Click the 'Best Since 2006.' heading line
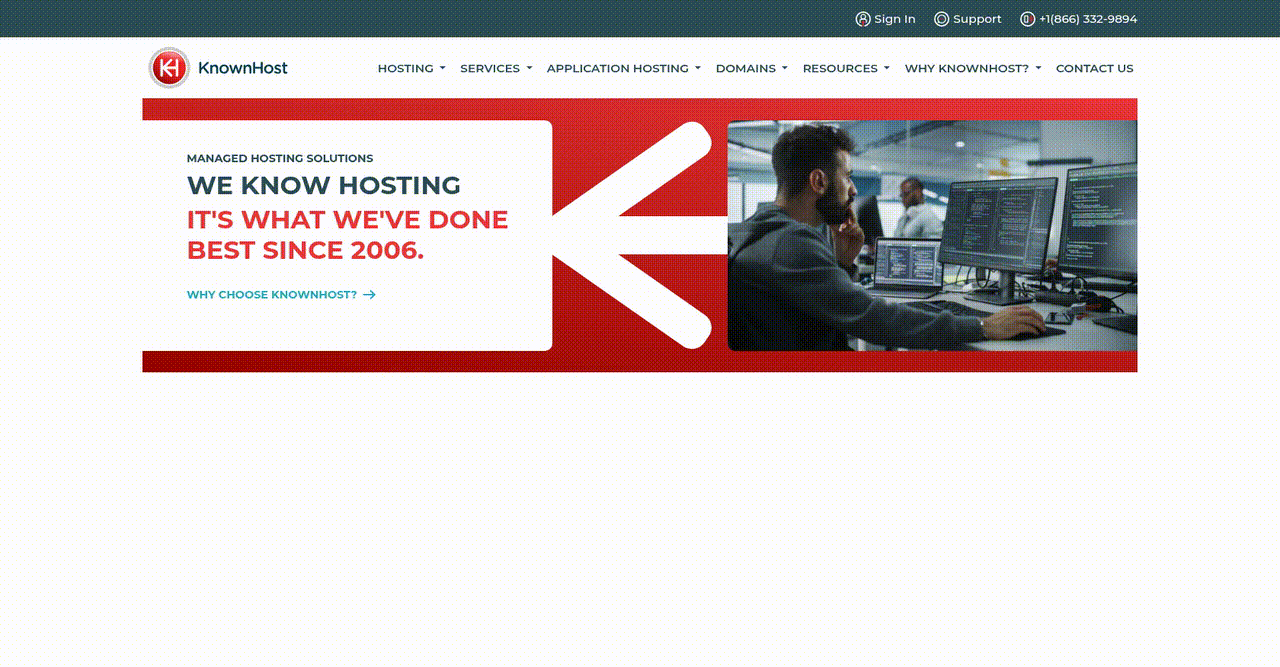 pyautogui.click(x=305, y=250)
